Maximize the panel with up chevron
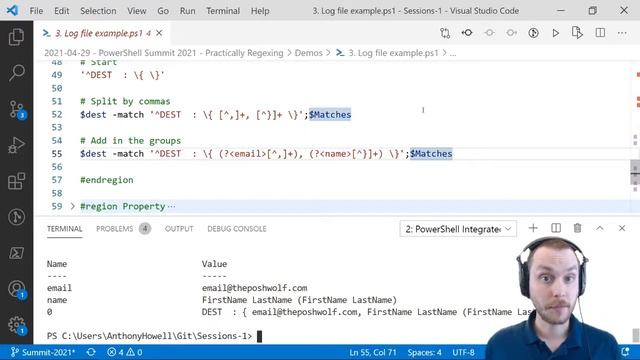 [600, 228]
